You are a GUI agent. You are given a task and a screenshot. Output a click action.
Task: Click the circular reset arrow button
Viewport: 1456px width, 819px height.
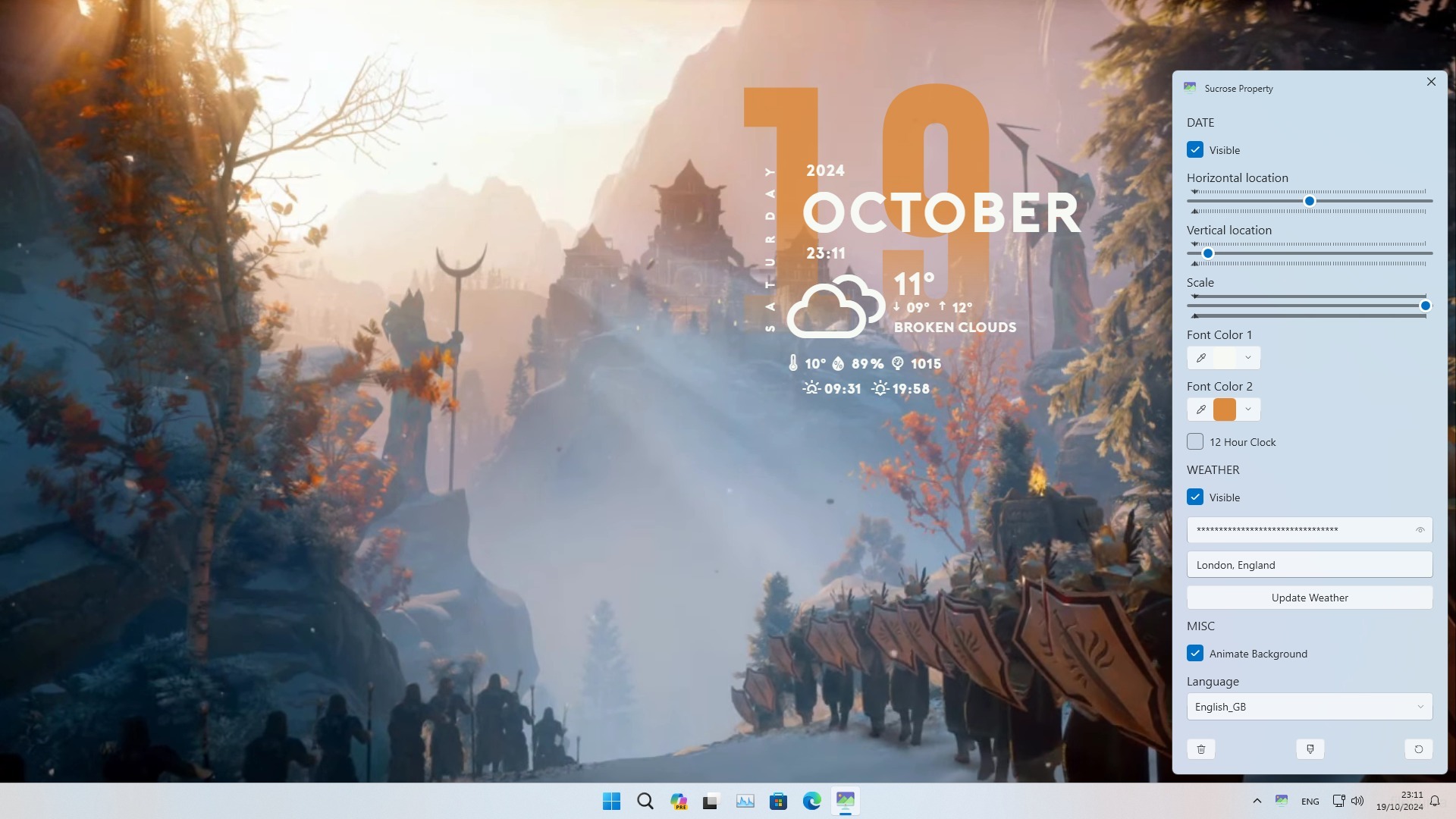[x=1418, y=749]
